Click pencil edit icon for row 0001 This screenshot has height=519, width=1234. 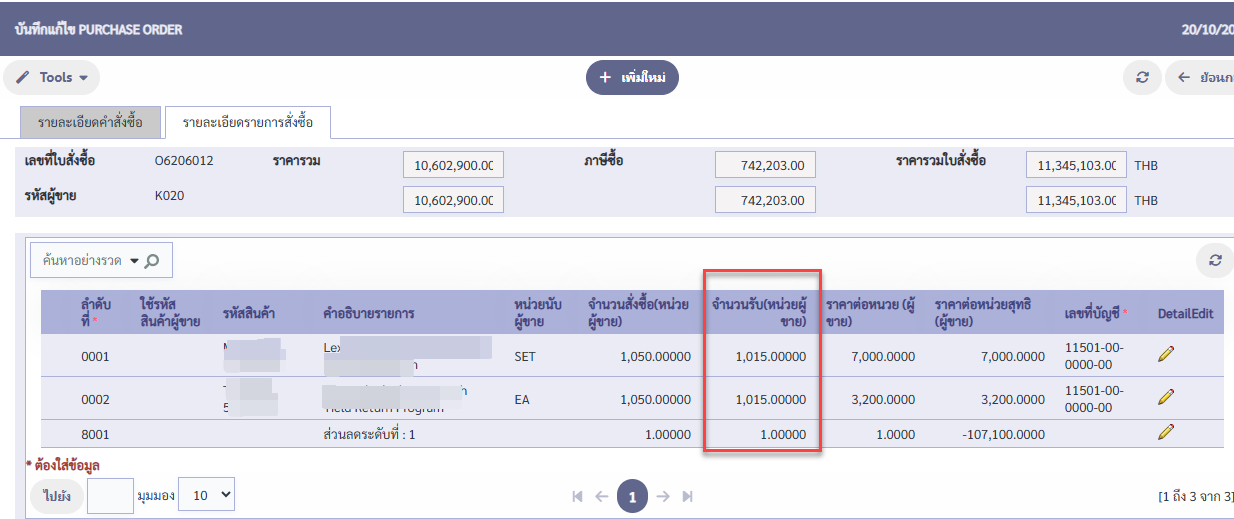[1165, 355]
